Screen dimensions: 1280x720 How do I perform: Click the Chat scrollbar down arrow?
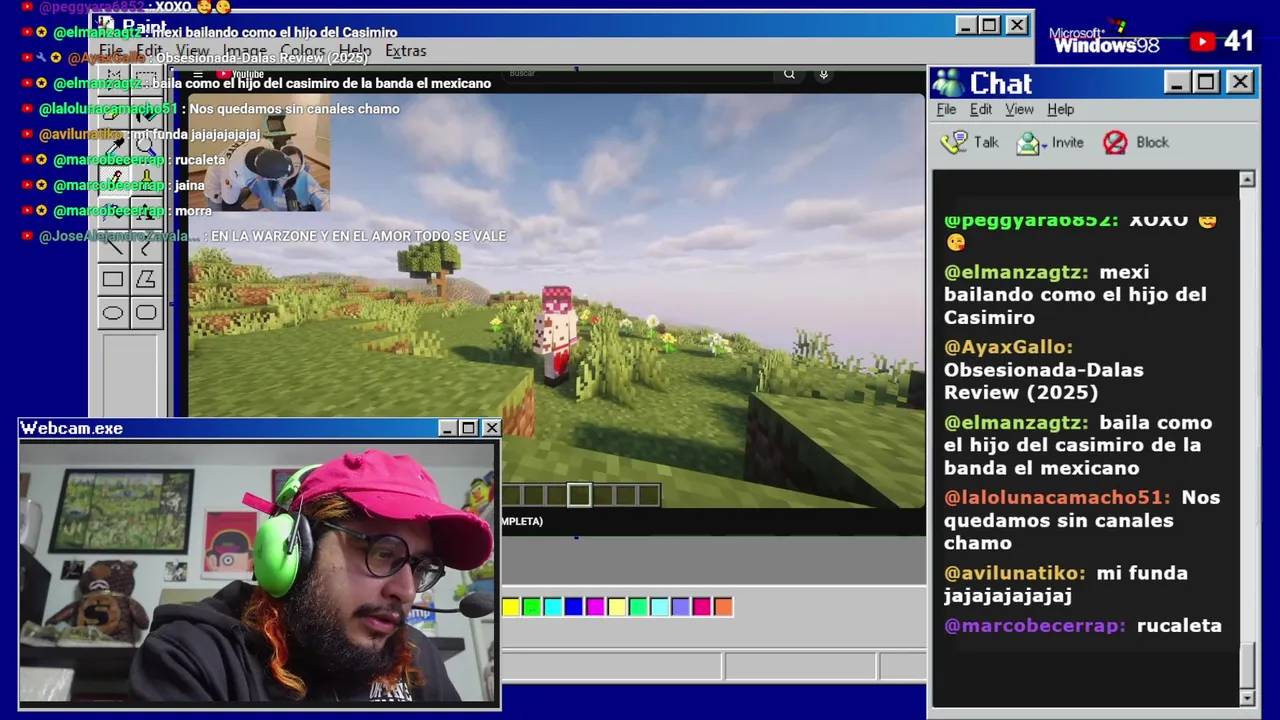click(1247, 697)
